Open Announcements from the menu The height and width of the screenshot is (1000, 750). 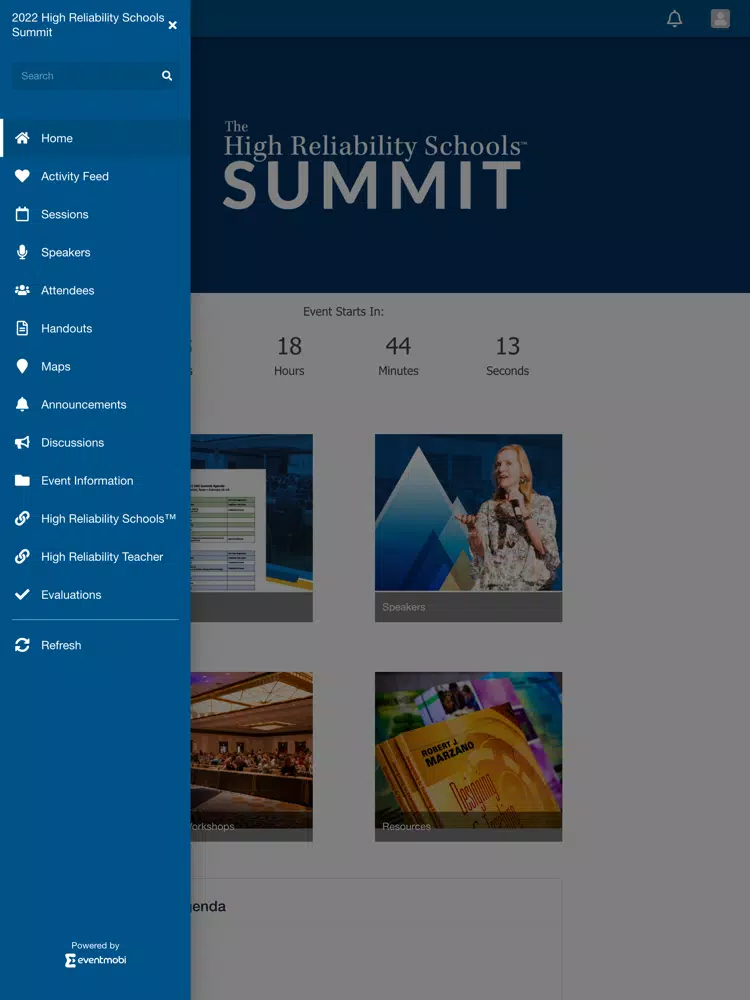coord(96,404)
